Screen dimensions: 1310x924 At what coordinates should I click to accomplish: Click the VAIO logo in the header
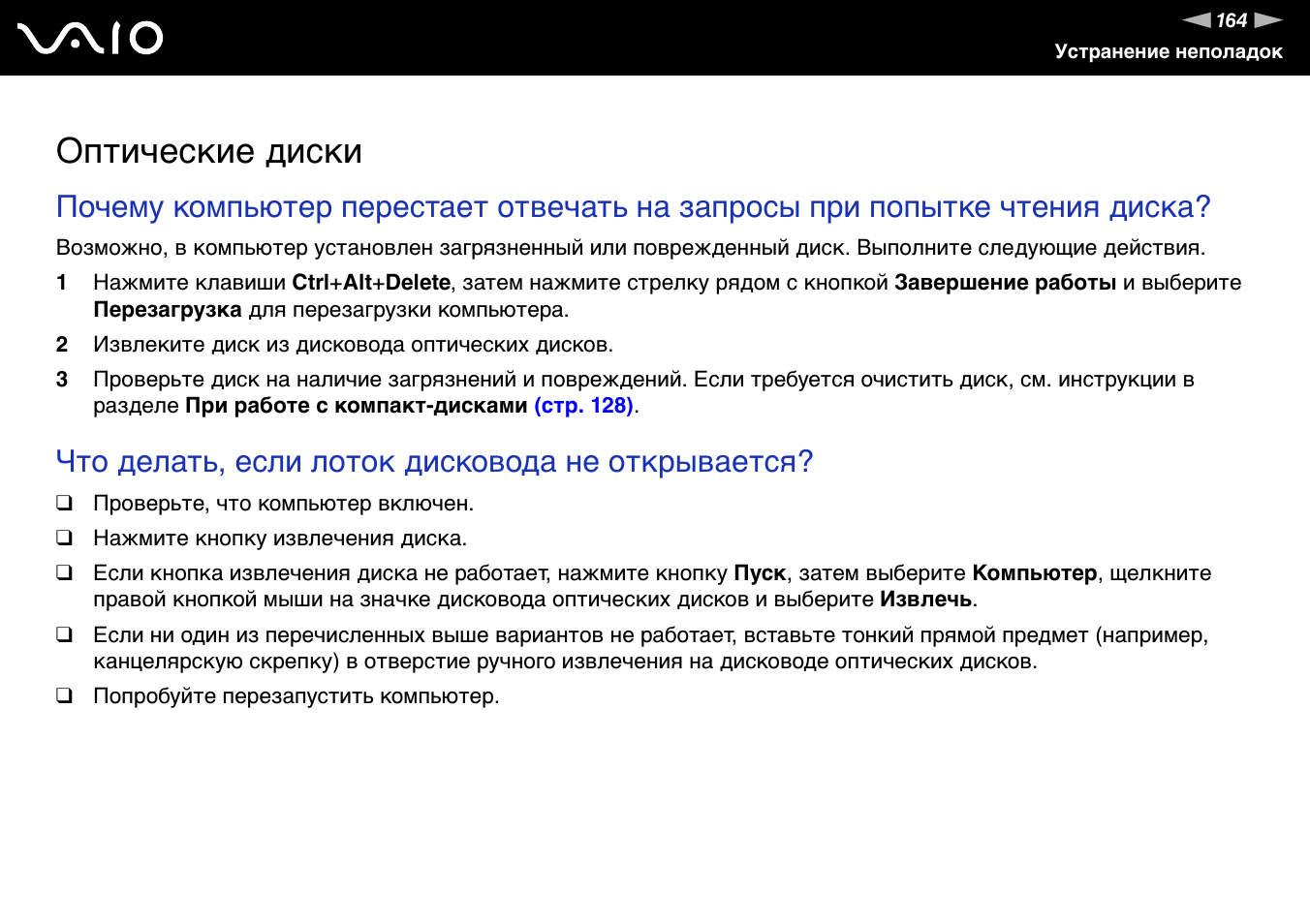point(90,38)
